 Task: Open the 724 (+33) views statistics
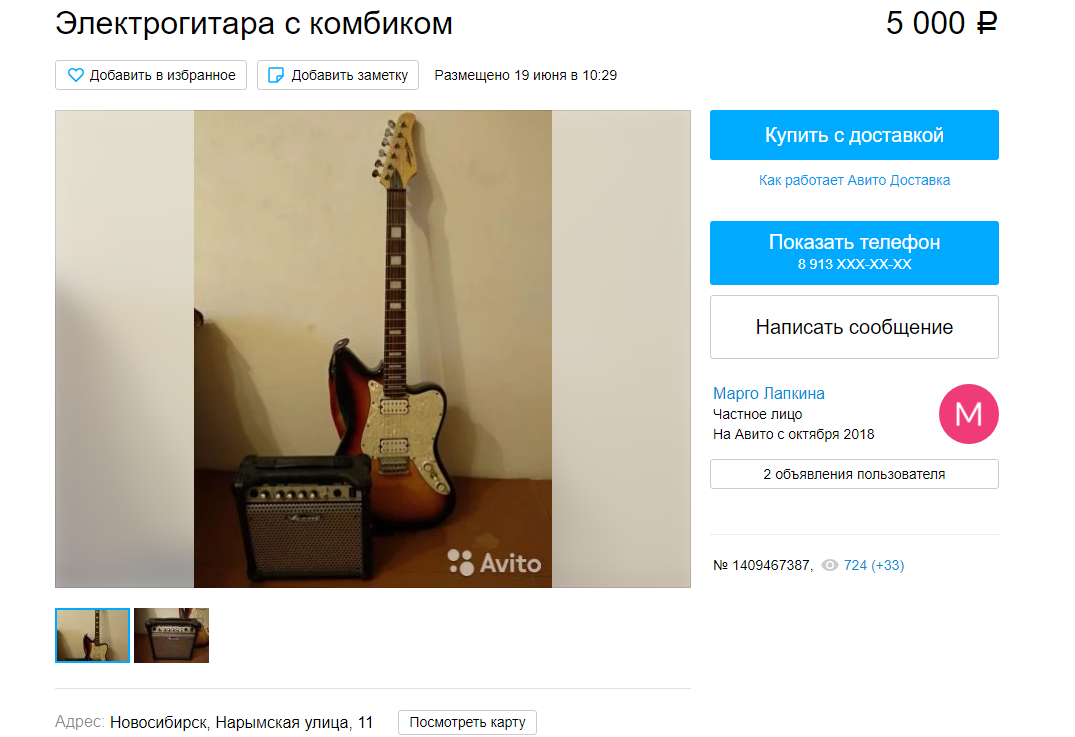874,566
